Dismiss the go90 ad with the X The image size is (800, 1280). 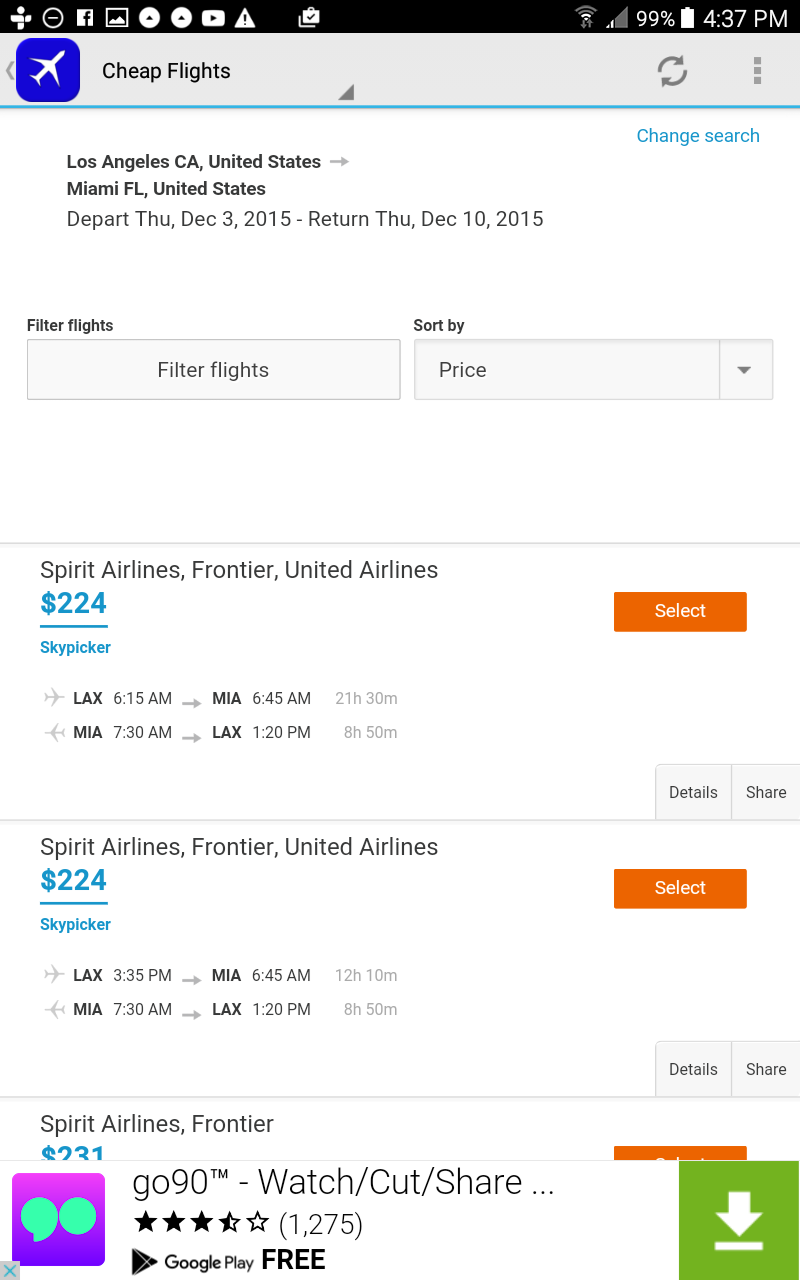[10, 1270]
